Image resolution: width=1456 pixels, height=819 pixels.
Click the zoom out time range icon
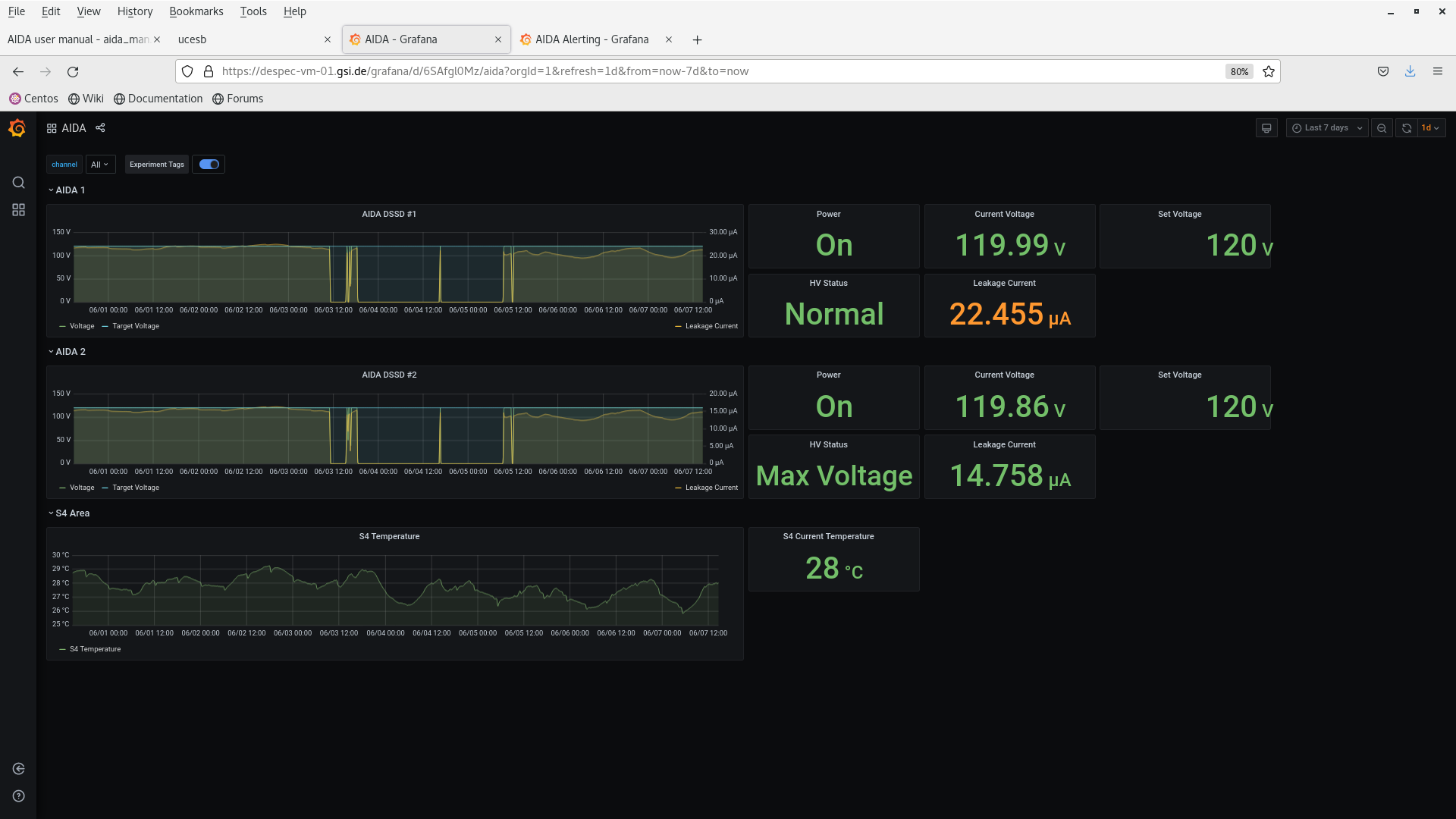[x=1382, y=128]
